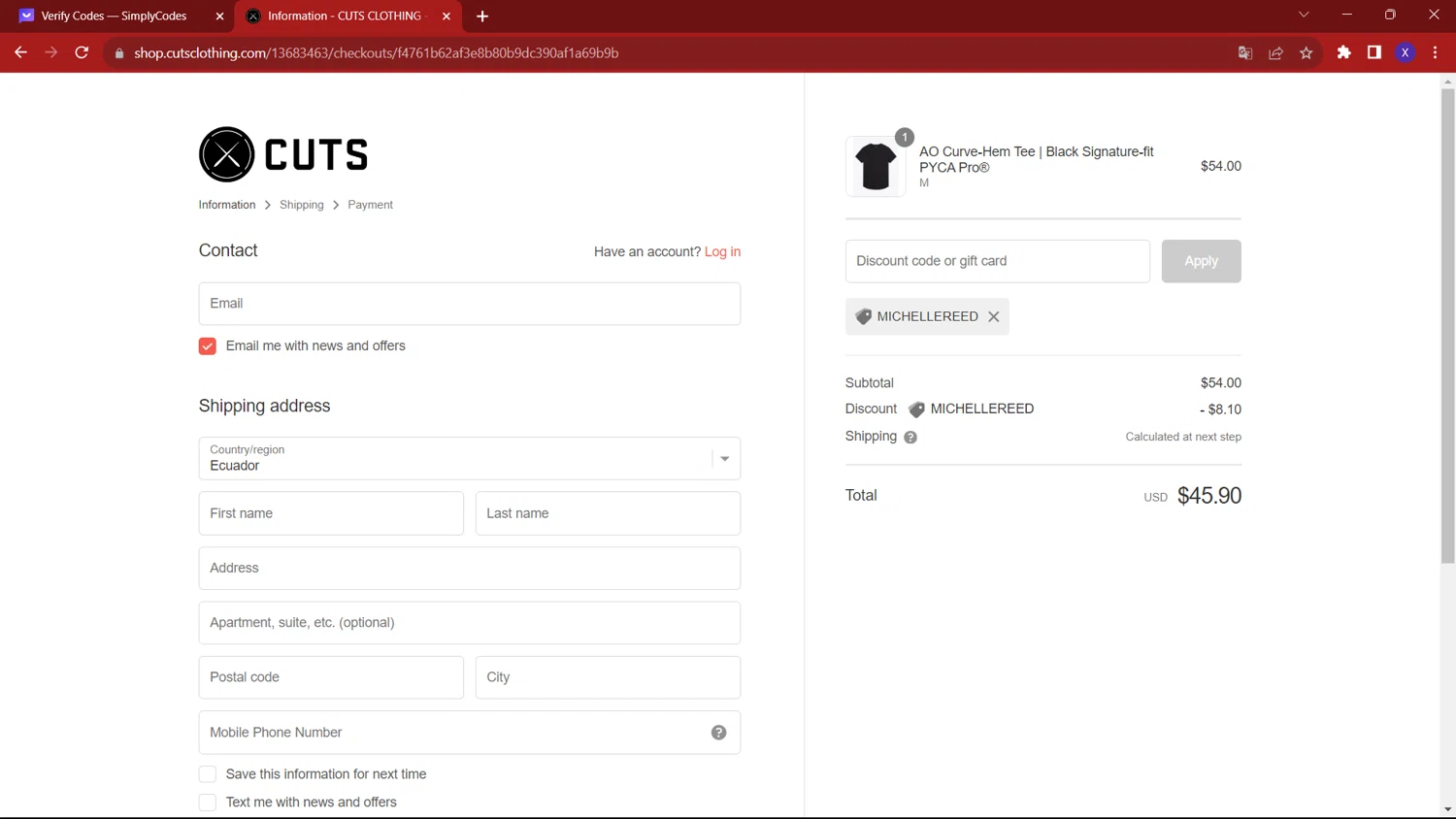
Task: Click the site lock icon in the address bar
Action: [119, 53]
